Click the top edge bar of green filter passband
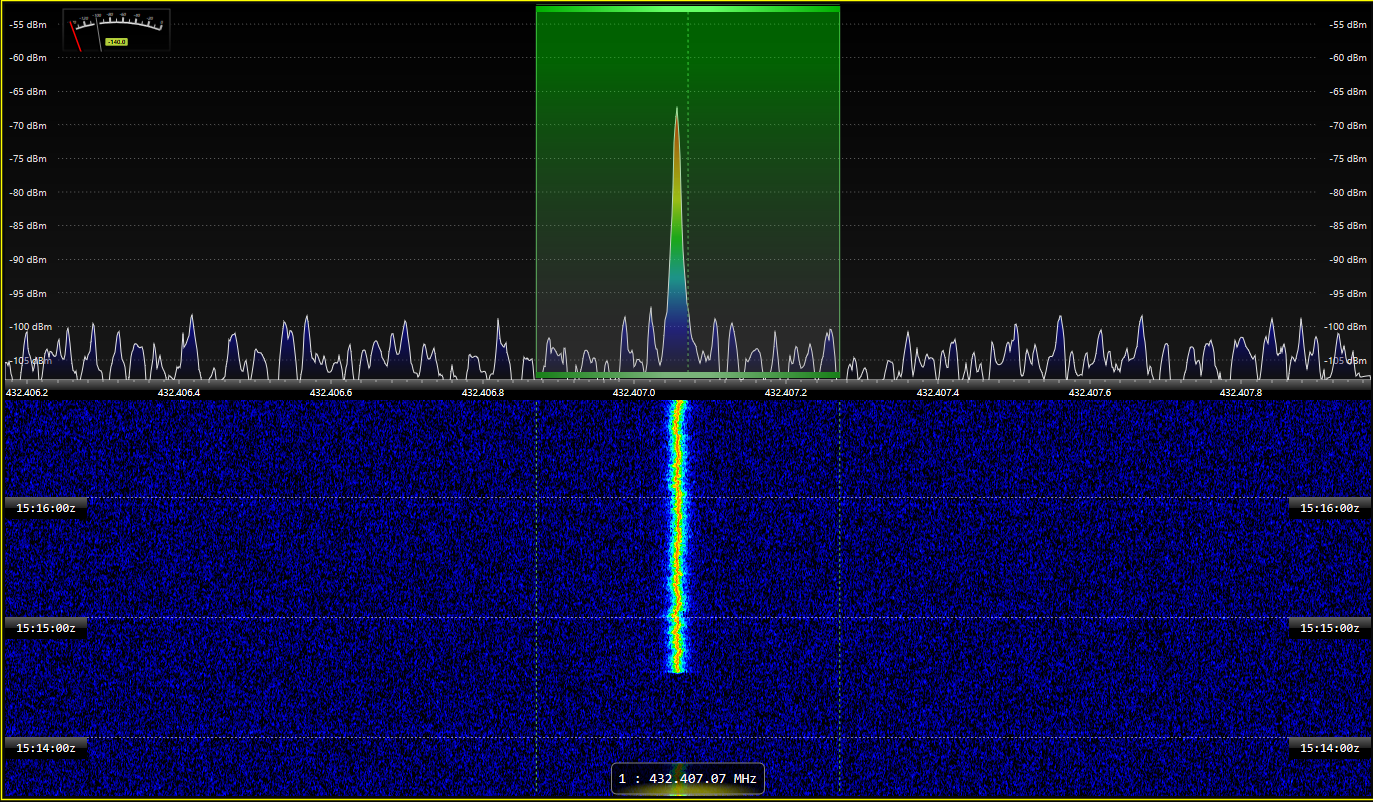 687,8
